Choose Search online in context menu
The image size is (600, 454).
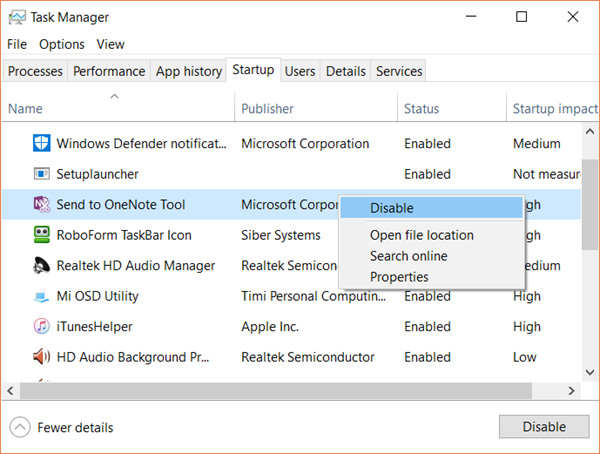pyautogui.click(x=431, y=256)
